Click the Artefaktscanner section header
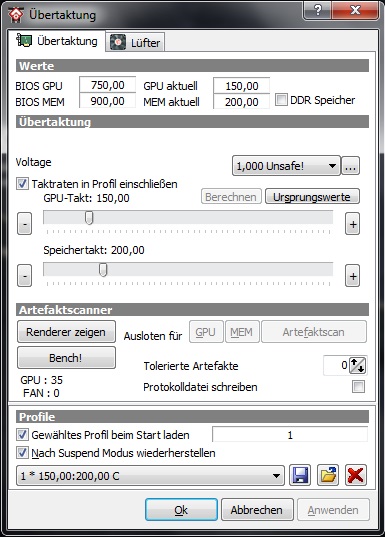This screenshot has height=537, width=385. coord(192,310)
